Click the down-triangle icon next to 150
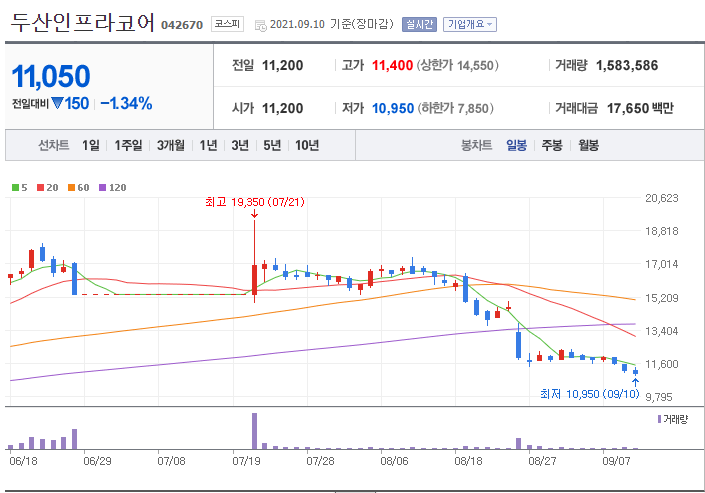The height and width of the screenshot is (493, 705). coord(57,103)
